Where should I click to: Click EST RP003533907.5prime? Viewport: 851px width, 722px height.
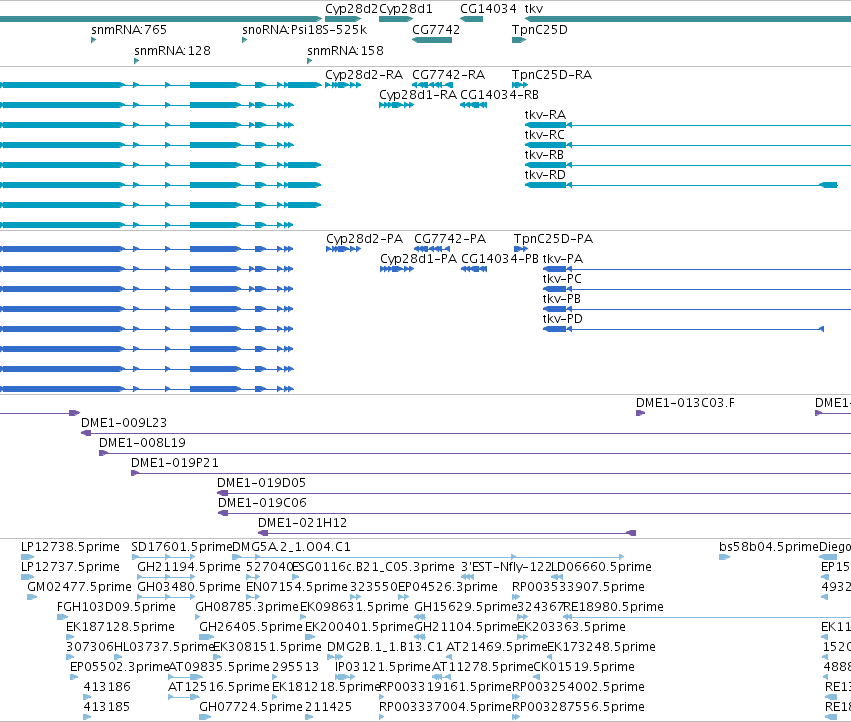point(516,597)
